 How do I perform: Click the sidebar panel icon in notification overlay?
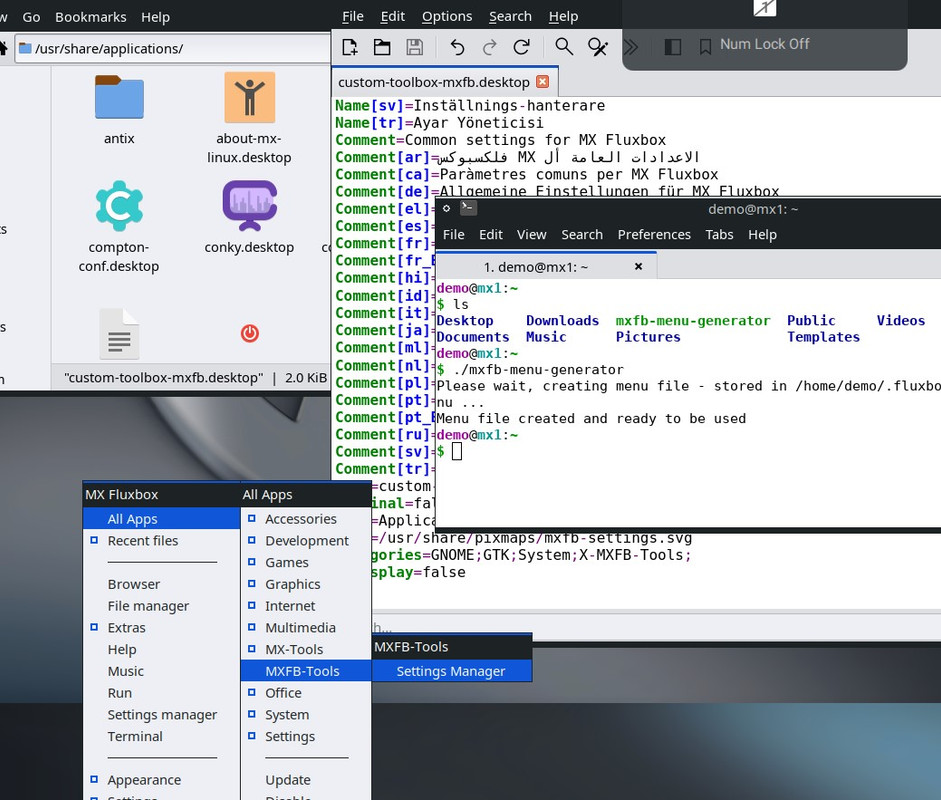click(673, 47)
